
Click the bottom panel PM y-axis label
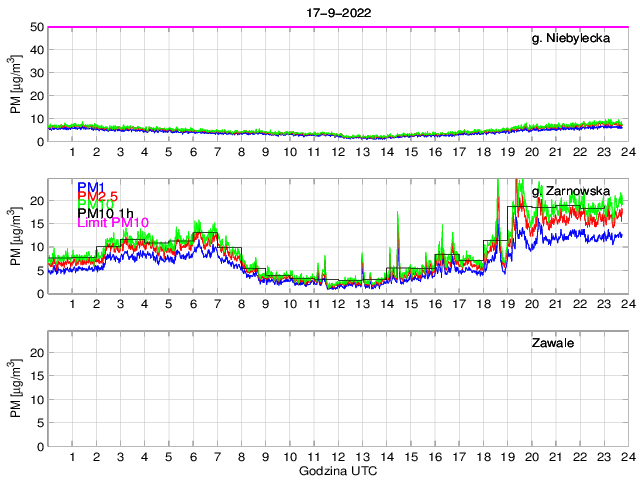click(x=15, y=388)
